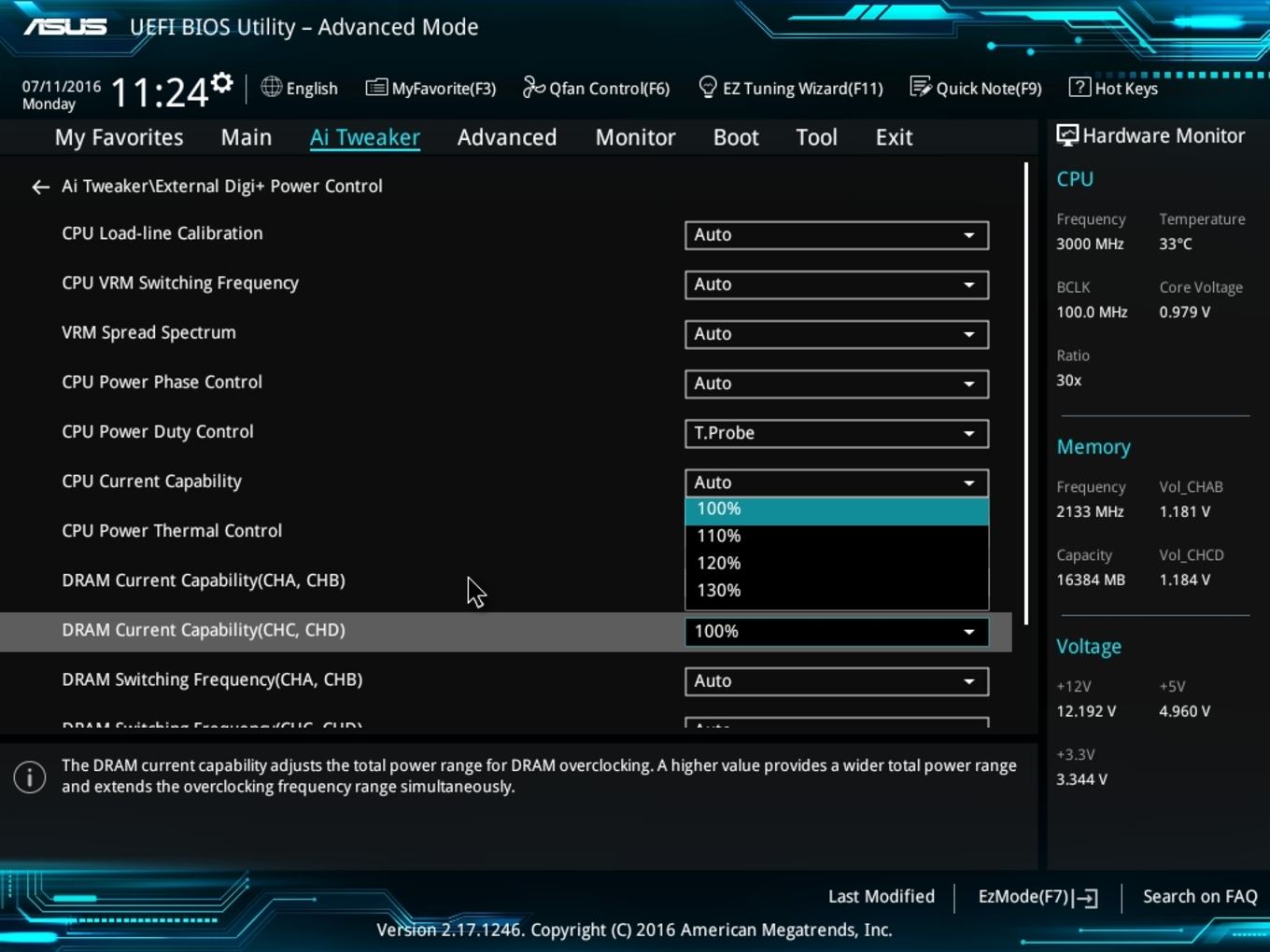1270x952 pixels.
Task: Click the settings list vertical scrollbar
Action: (x=1026, y=394)
